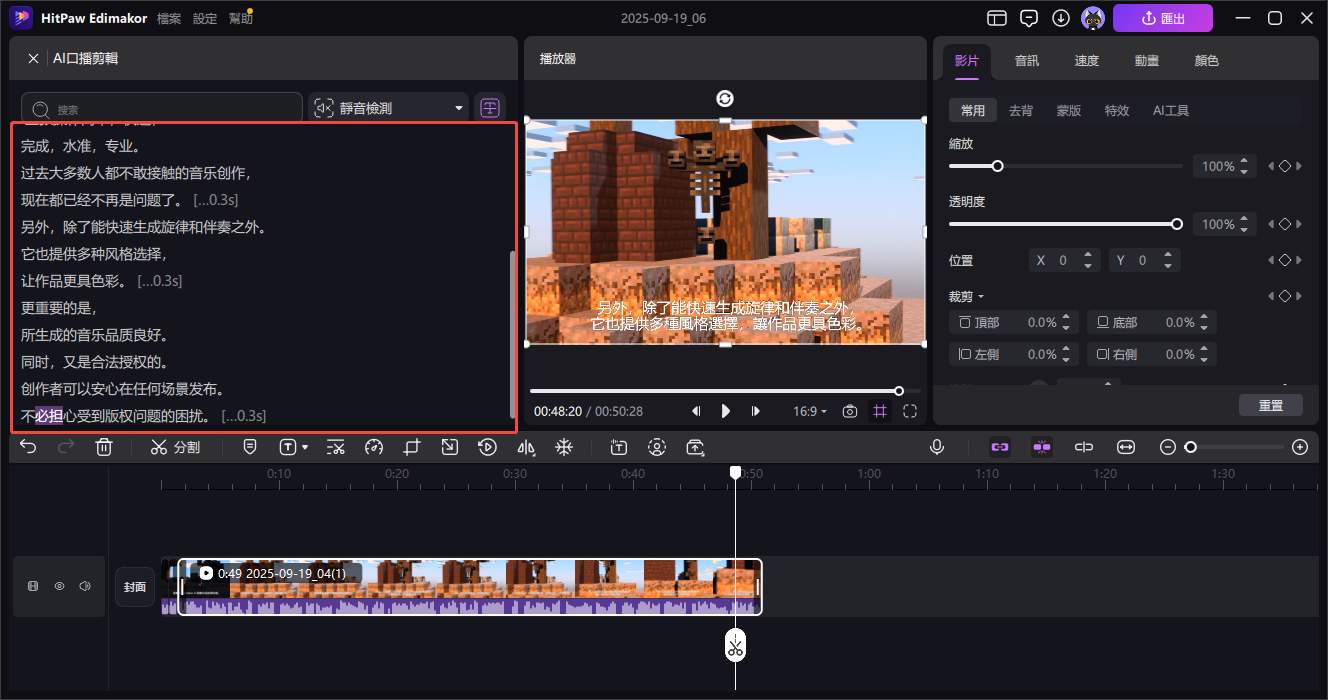Click the microphone icon to record voiceover
1328x700 pixels.
tap(937, 447)
